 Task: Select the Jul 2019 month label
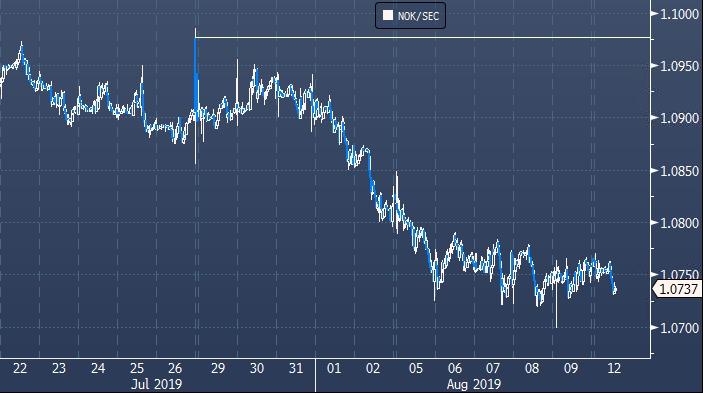156,384
